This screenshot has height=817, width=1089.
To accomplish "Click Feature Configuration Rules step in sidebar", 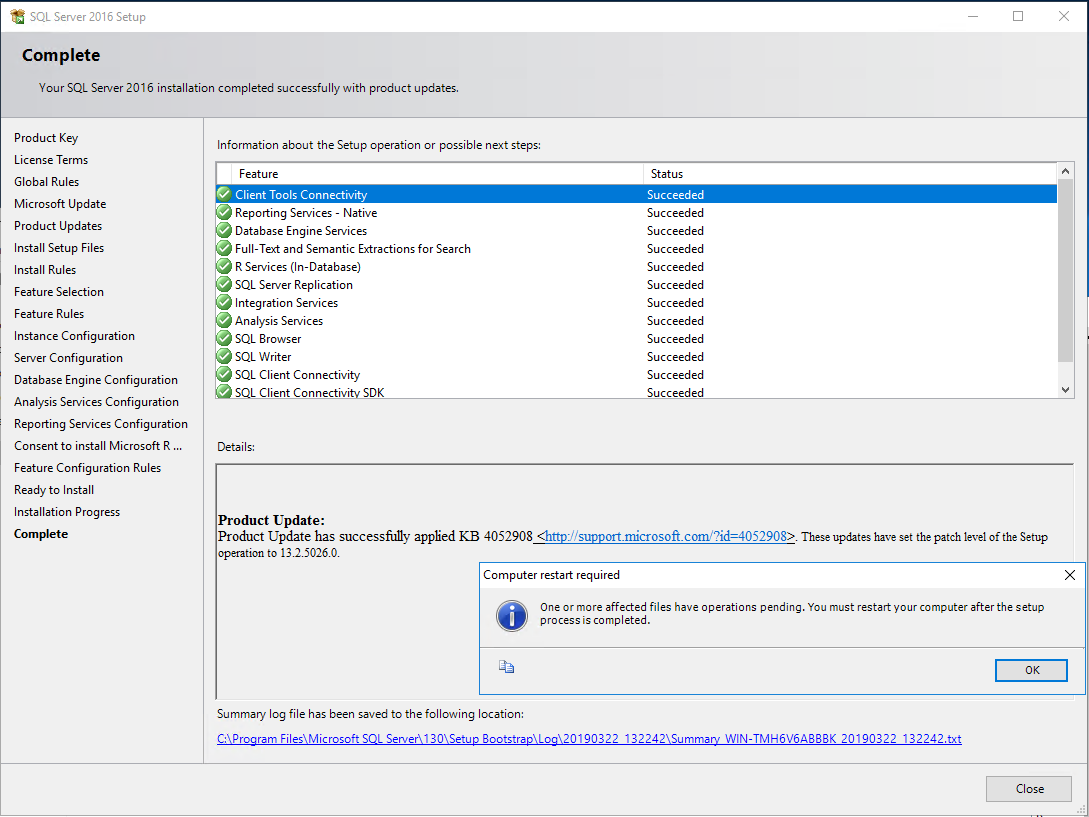I will (x=88, y=468).
